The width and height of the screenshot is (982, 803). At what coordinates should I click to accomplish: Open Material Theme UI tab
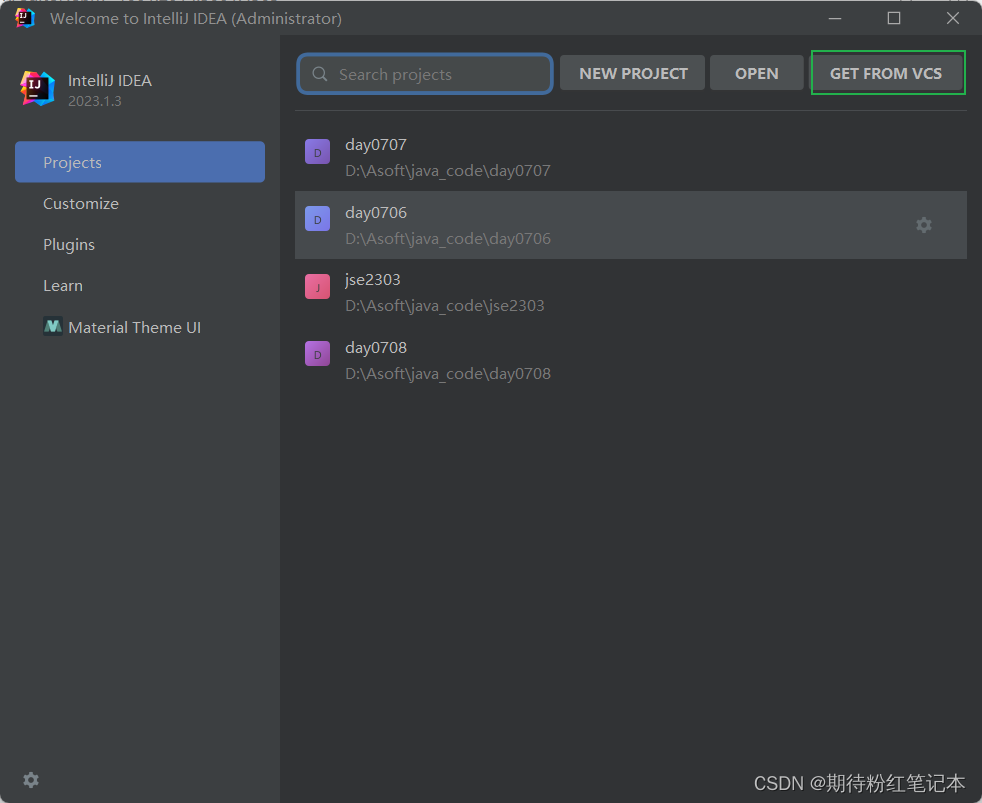click(140, 327)
